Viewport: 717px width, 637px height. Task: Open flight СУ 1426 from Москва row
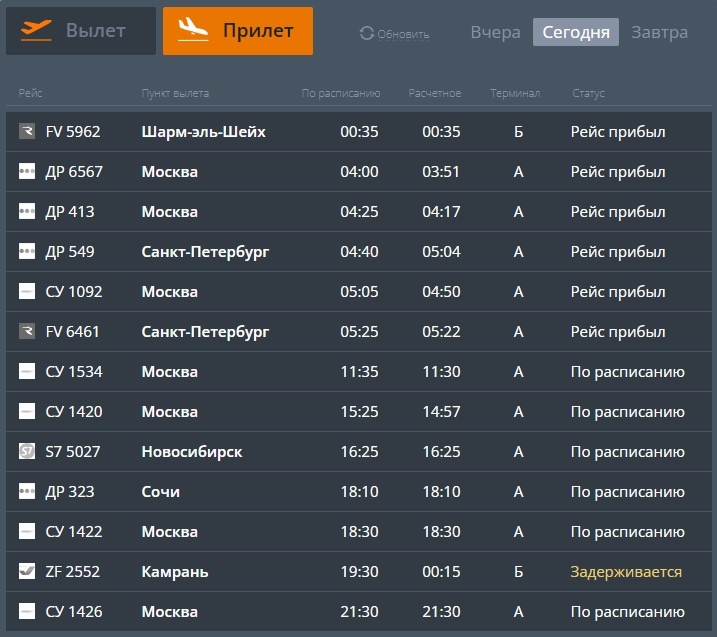[x=358, y=611]
